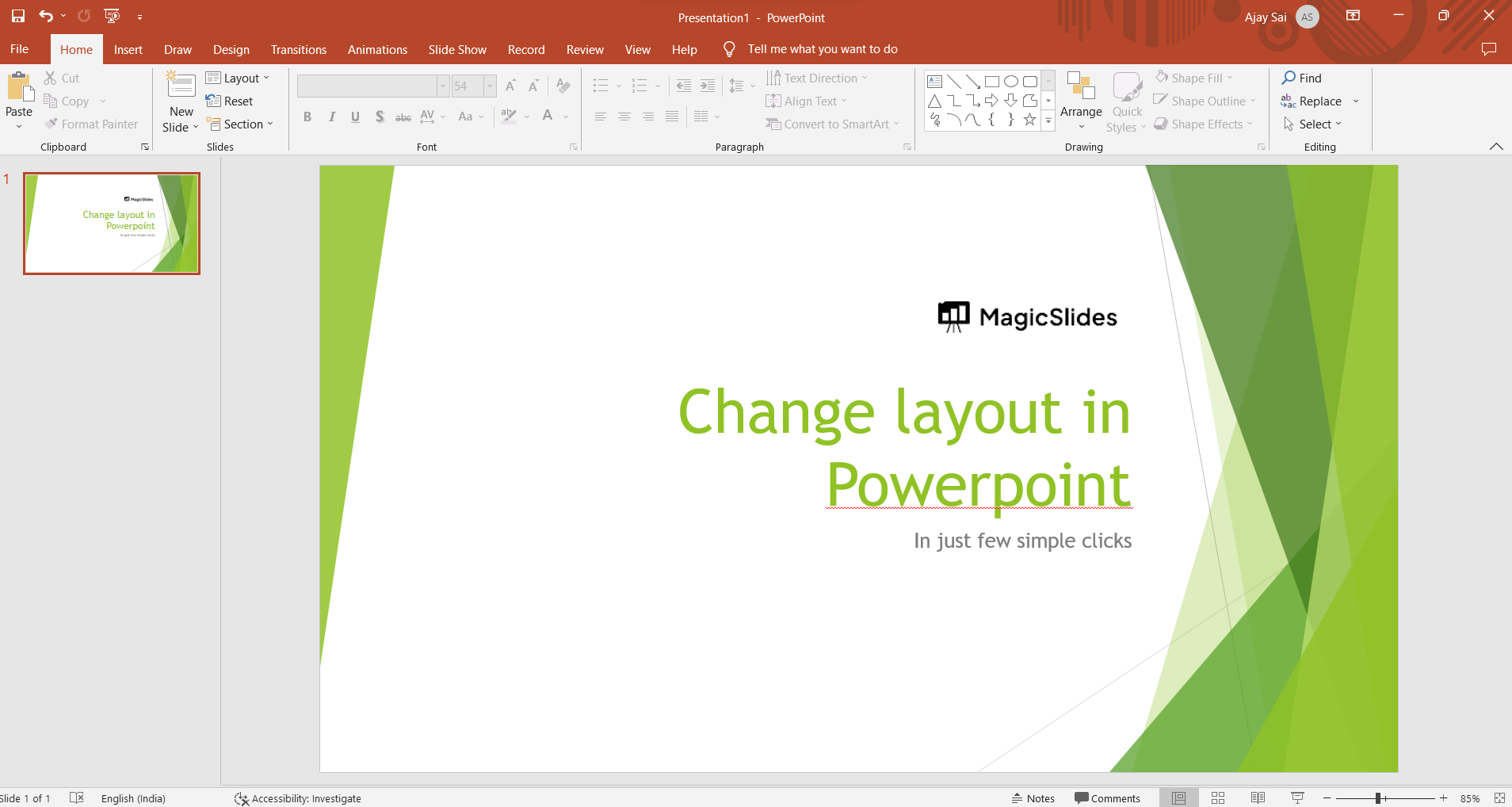Click the Undo arrow icon
The height and width of the screenshot is (807, 1512).
pyautogui.click(x=46, y=16)
